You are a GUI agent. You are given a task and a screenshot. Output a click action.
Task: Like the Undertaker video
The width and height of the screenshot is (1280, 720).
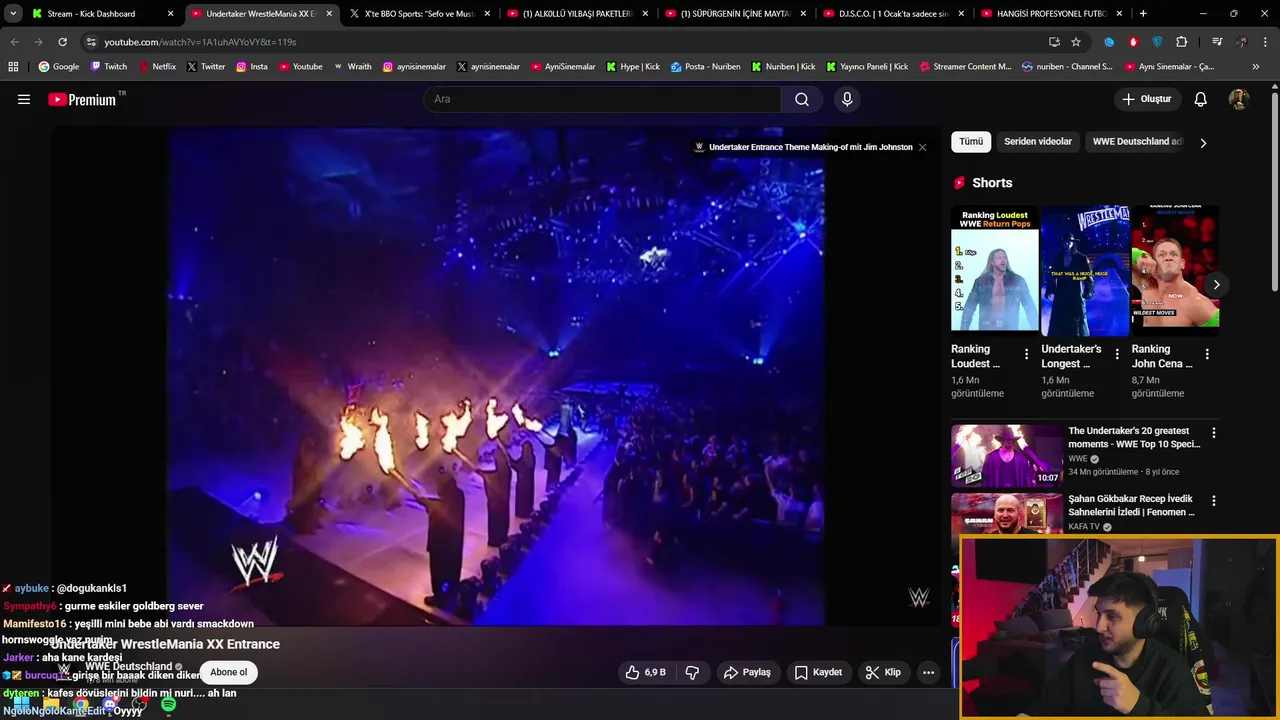pos(645,672)
